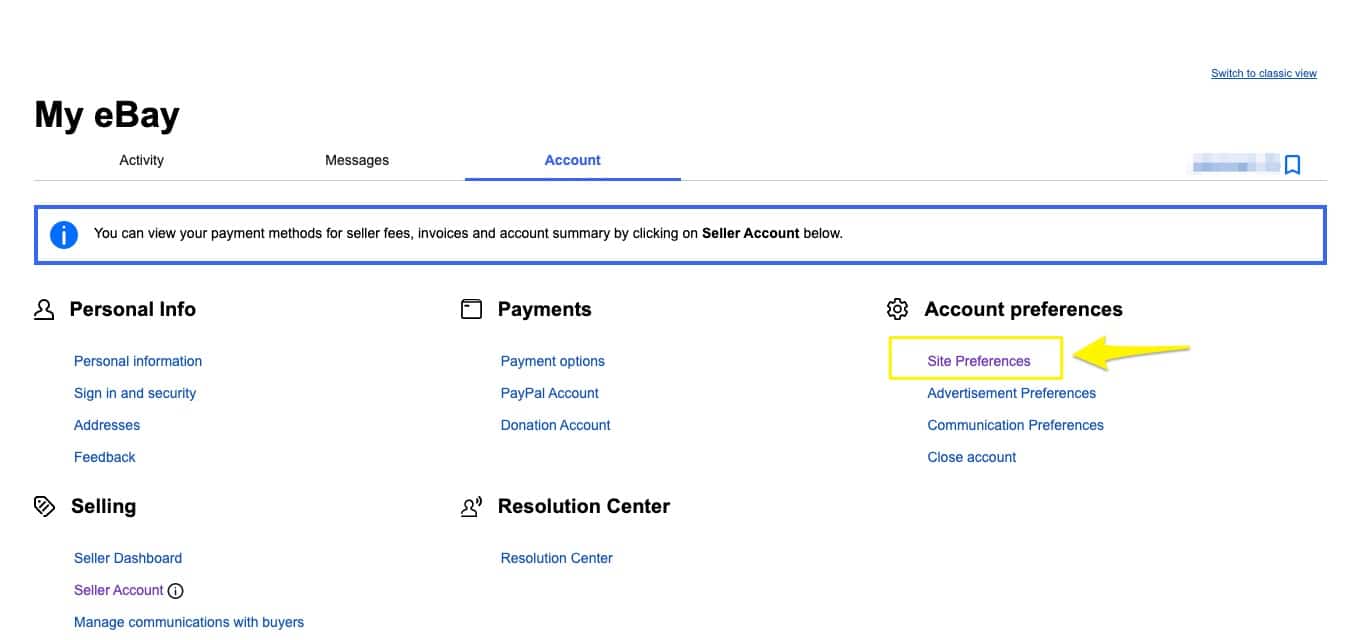
Task: Click the Account preferences heading
Action: coord(1024,309)
